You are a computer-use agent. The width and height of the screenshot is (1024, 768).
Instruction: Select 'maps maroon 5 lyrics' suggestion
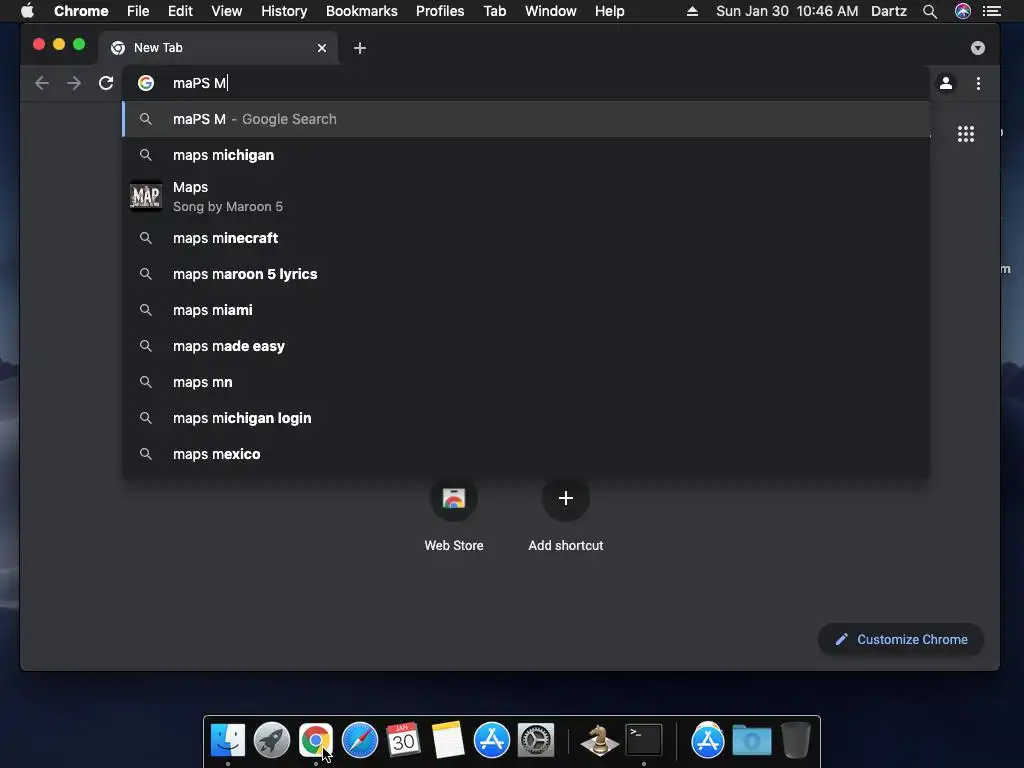[526, 274]
